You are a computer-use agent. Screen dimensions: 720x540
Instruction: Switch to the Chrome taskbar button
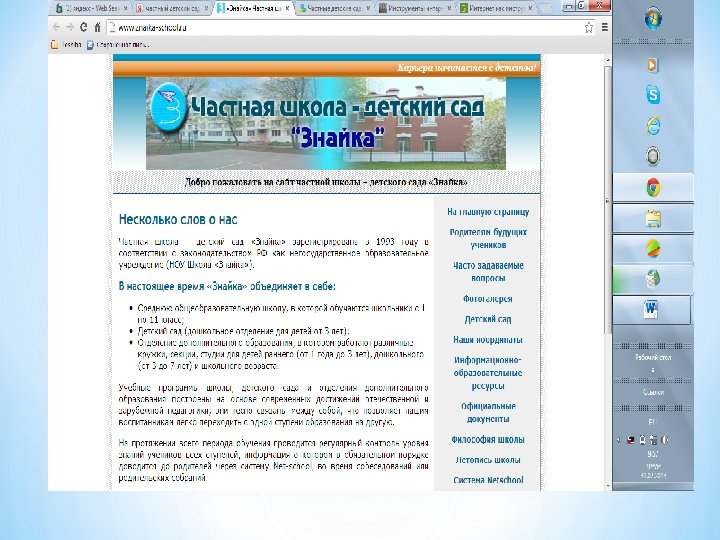click(x=653, y=188)
